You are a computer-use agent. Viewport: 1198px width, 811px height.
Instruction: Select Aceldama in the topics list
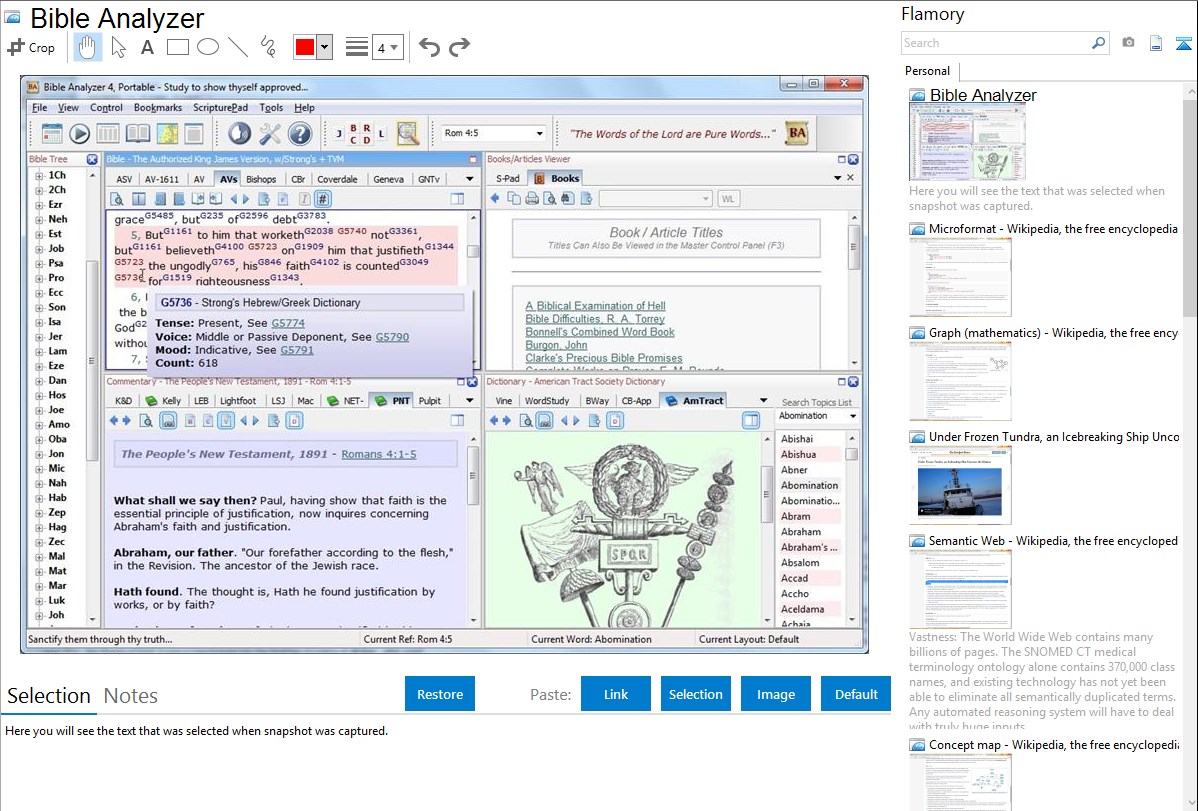pos(802,609)
